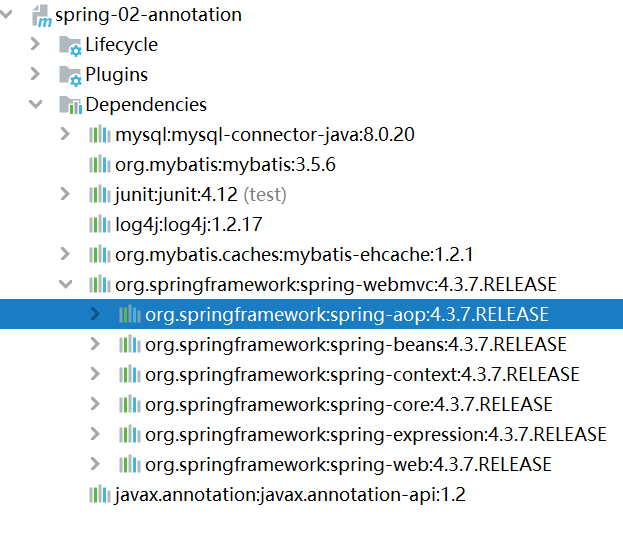Screen dimensions: 623x542
Task: Click the library icon beside mysql-connector-java
Action: coord(100,135)
